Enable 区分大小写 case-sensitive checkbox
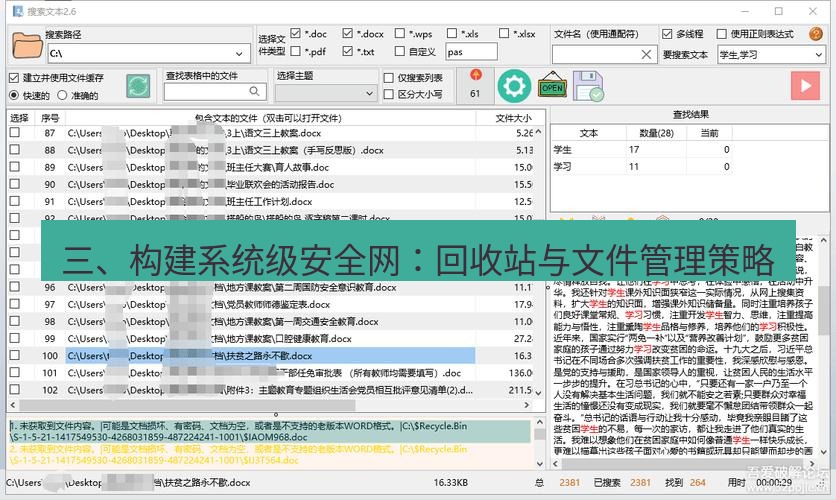The height and width of the screenshot is (500, 836). (389, 94)
